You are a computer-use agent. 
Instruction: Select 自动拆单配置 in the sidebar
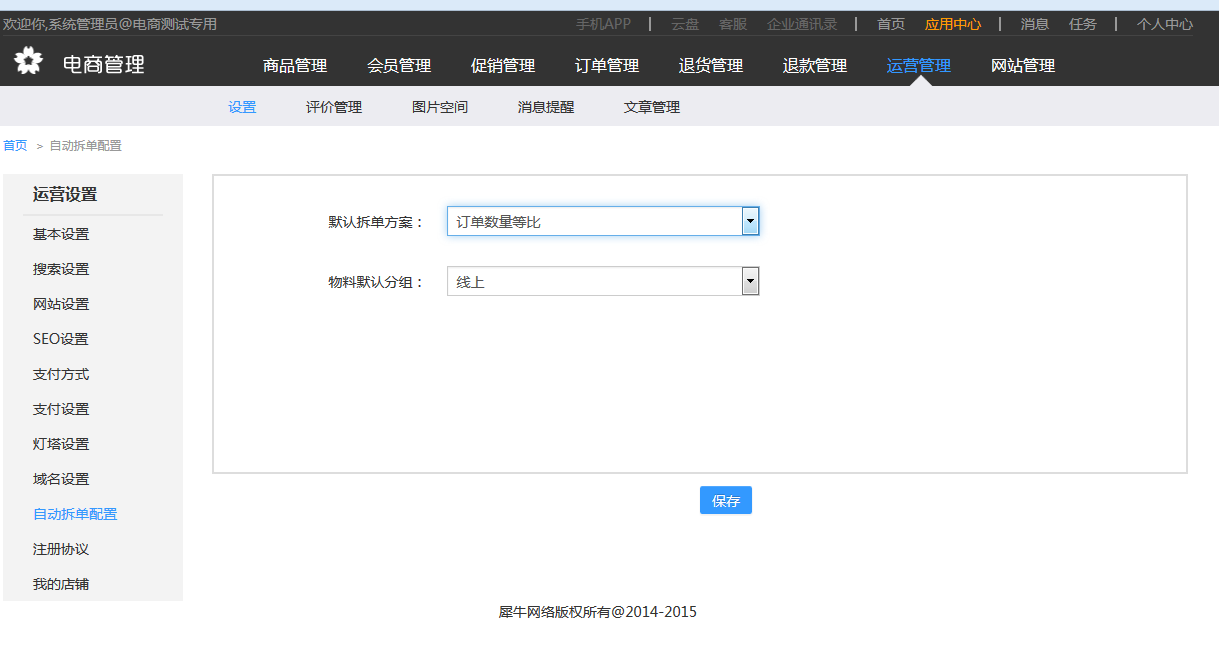tap(75, 514)
